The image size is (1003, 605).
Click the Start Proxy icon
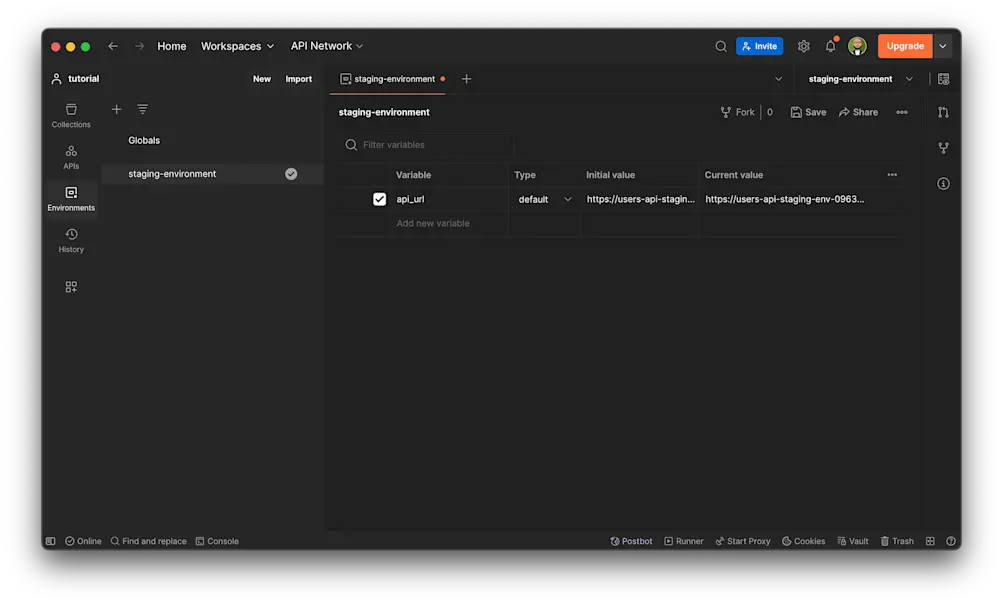[x=743, y=540]
